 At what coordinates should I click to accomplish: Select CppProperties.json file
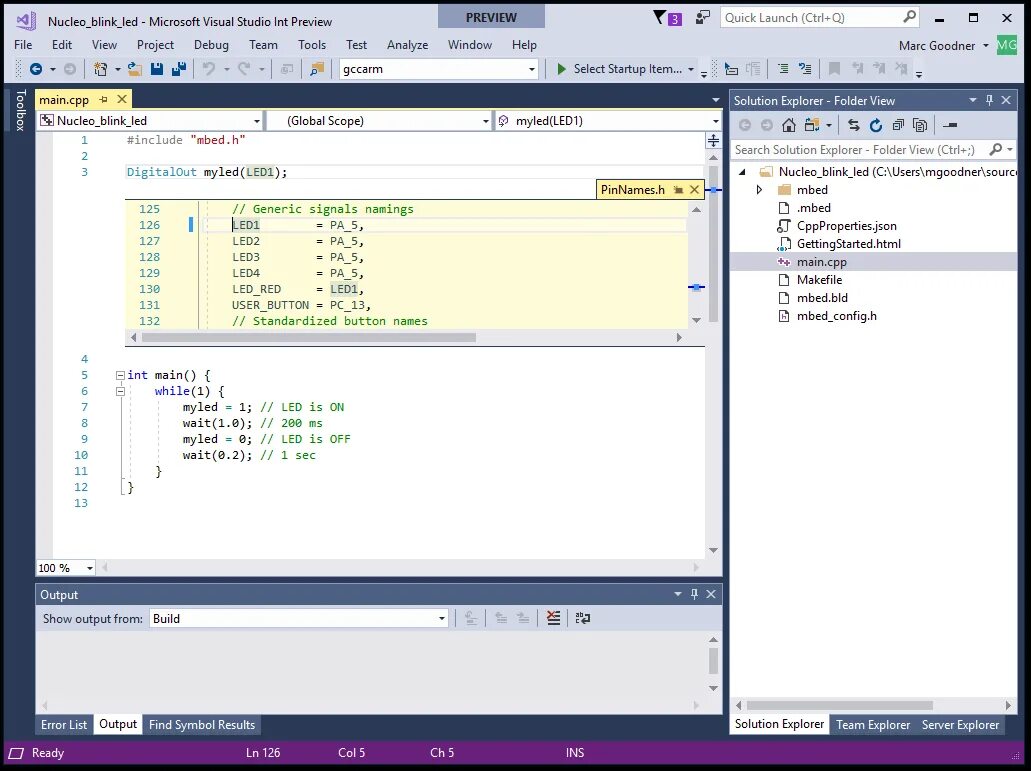(846, 226)
